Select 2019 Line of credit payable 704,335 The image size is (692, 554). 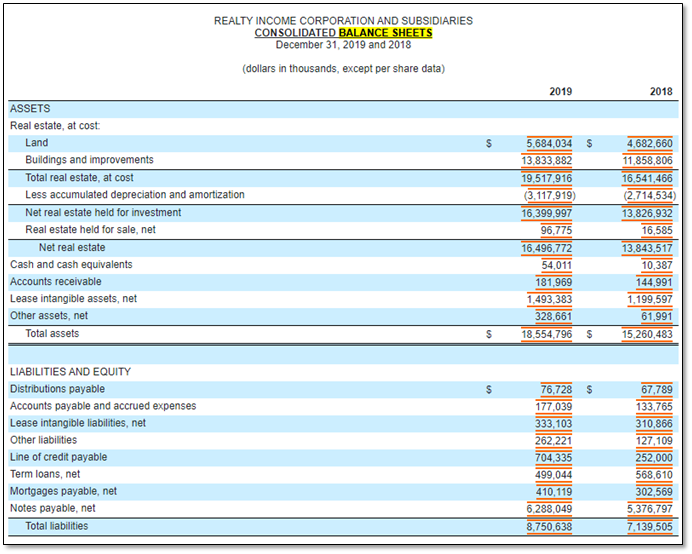[x=553, y=458]
